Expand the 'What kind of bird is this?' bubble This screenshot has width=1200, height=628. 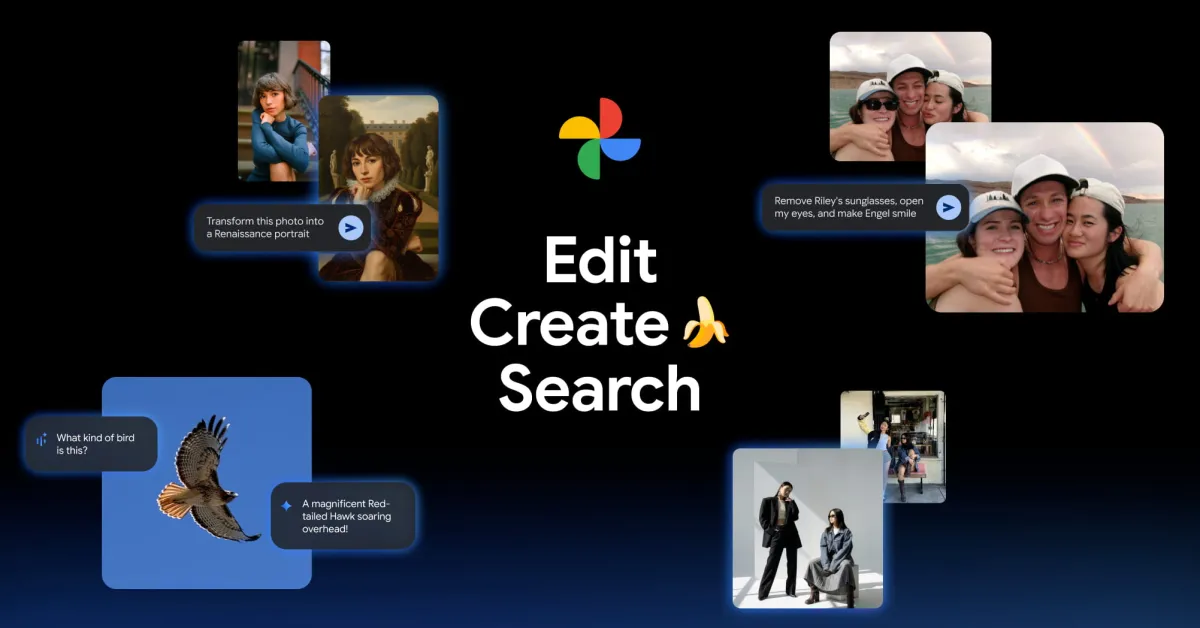pos(90,444)
